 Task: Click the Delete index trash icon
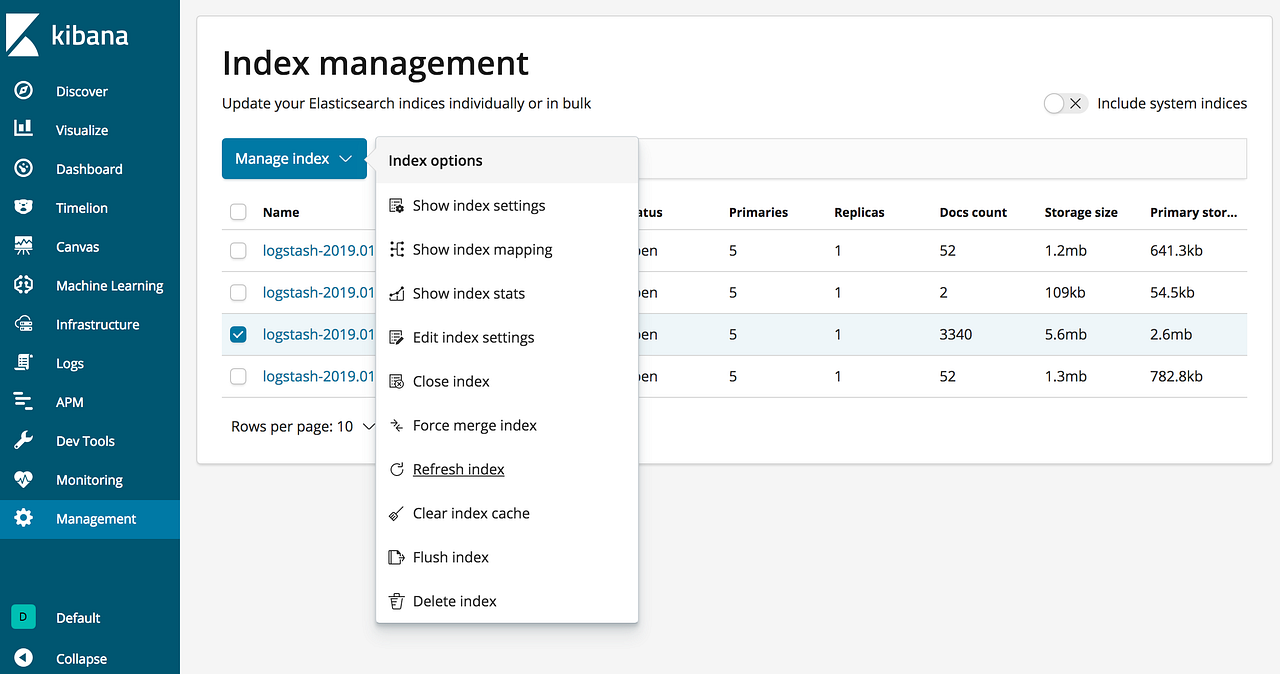(396, 601)
